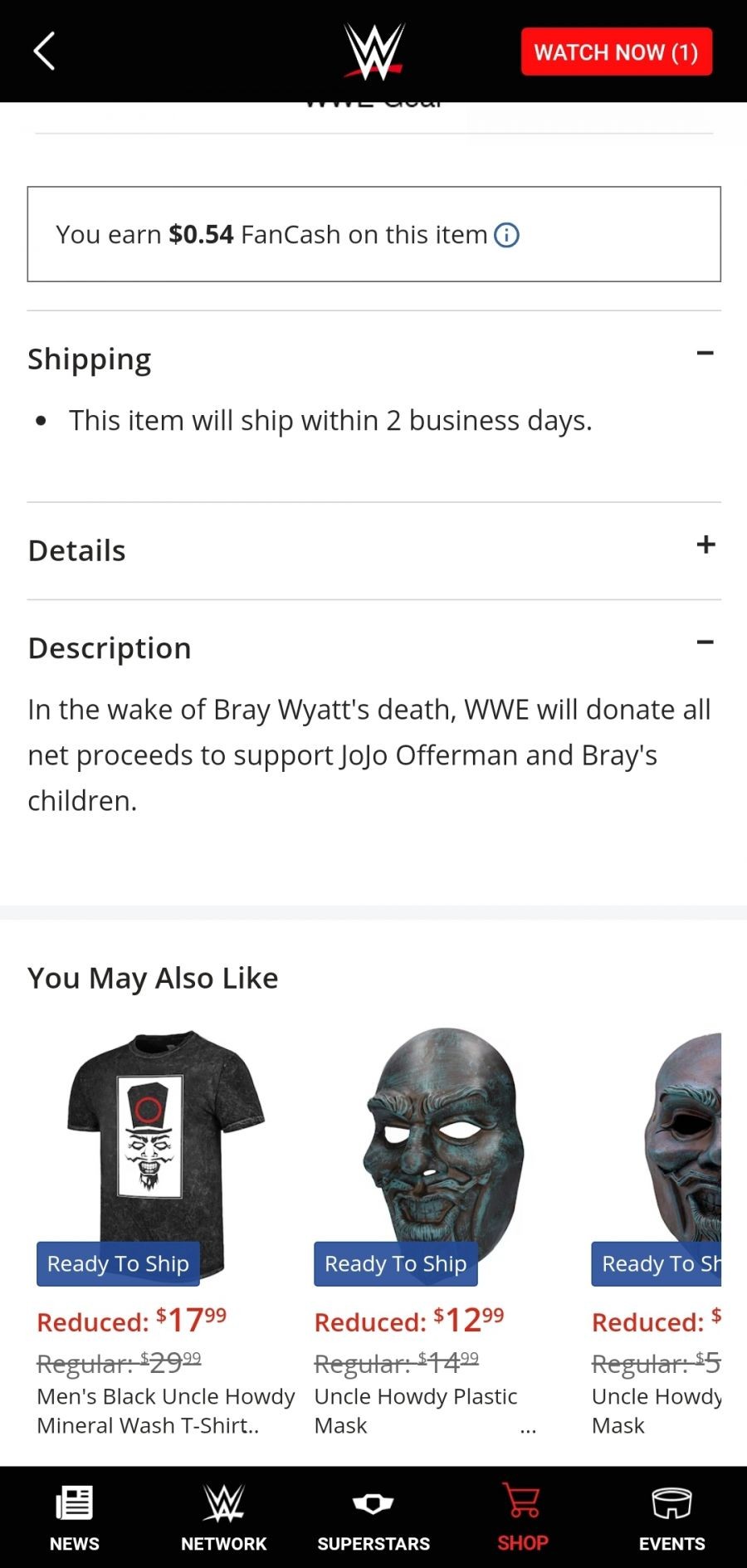Open Men's Black Uncle Howdy T-Shirt link
Viewport: 747px width, 1568px height.
click(x=165, y=1410)
